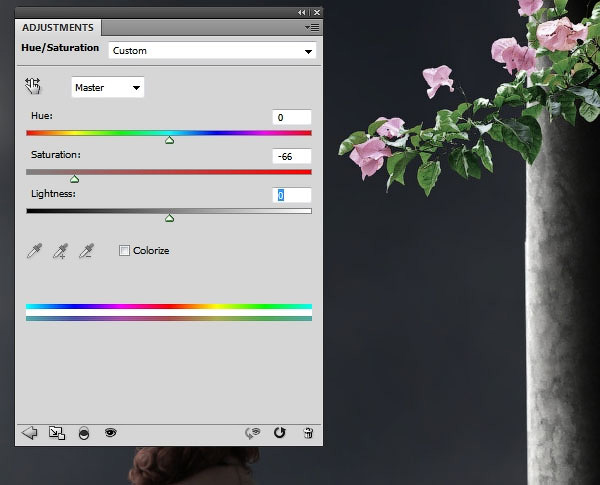Viewport: 600px width, 485px height.
Task: Pick the eyedropper sample tool
Action: click(x=34, y=251)
